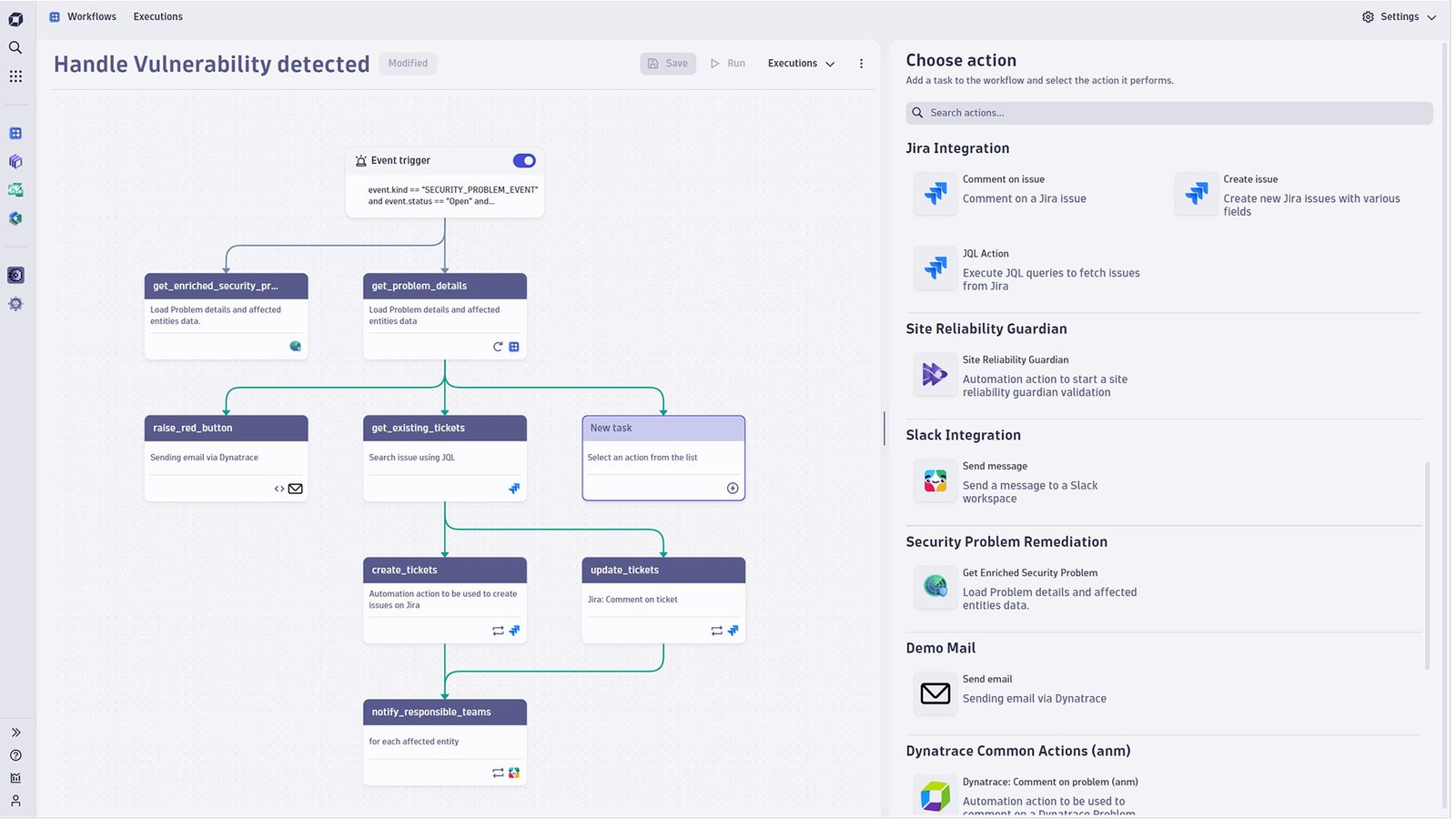Click the plus icon on New task
The width and height of the screenshot is (1456, 819).
tap(733, 489)
